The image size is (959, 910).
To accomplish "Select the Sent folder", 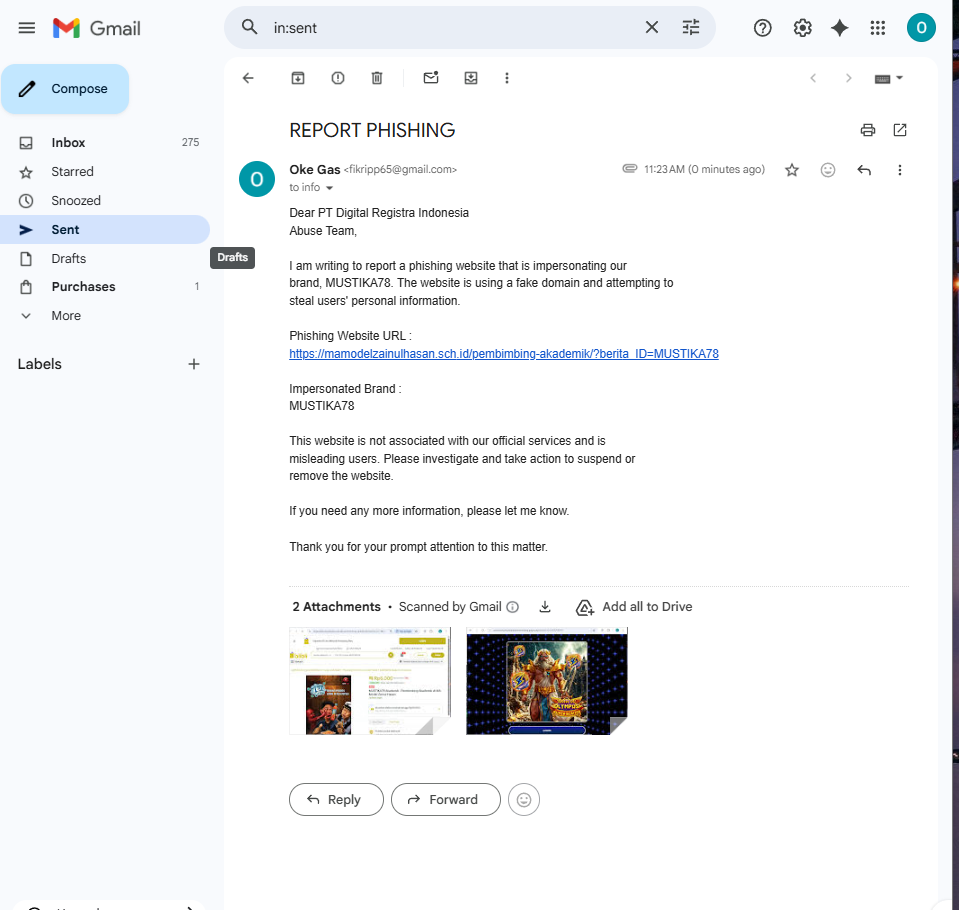I will (x=105, y=229).
